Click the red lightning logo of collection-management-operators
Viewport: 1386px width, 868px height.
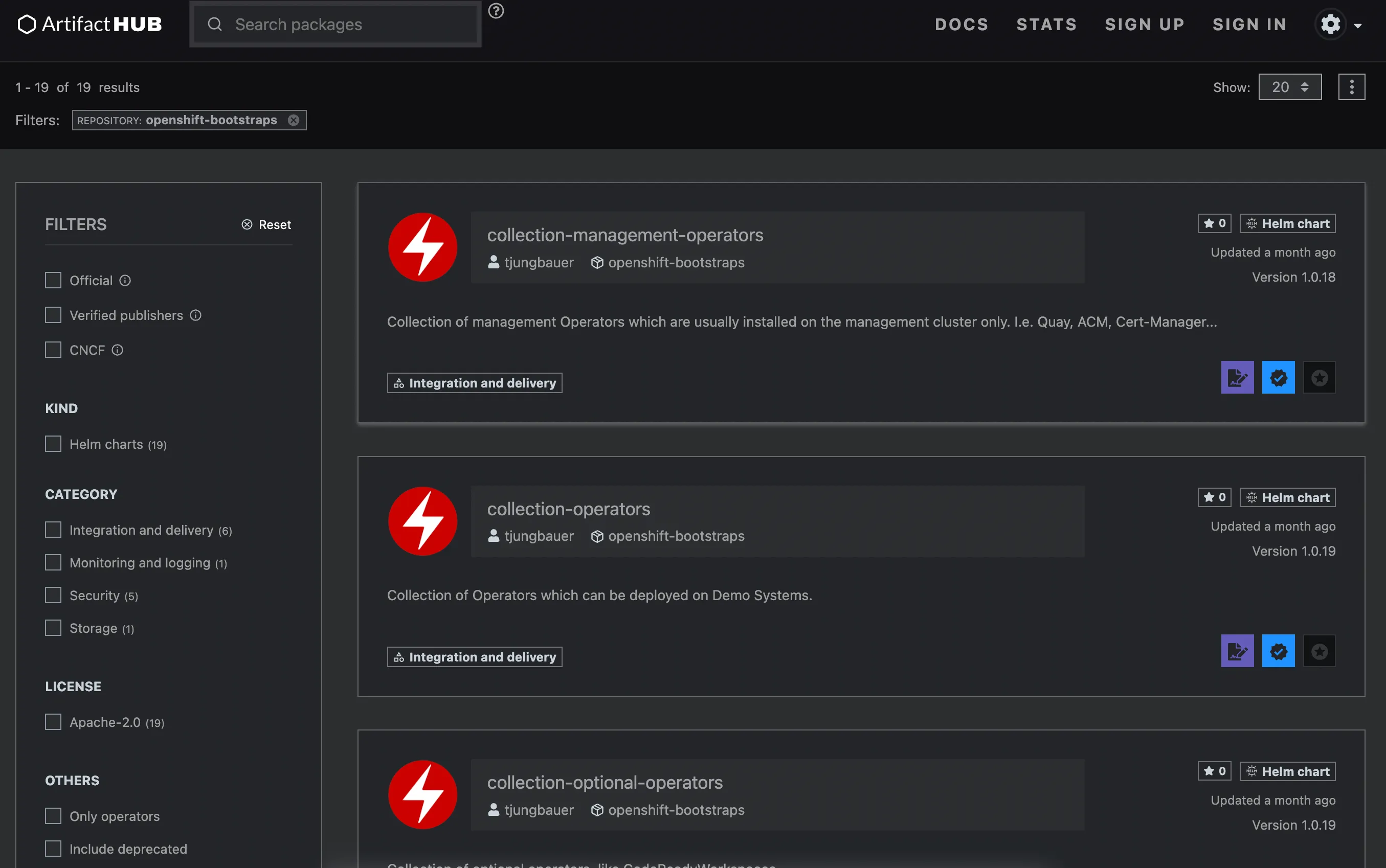point(422,247)
